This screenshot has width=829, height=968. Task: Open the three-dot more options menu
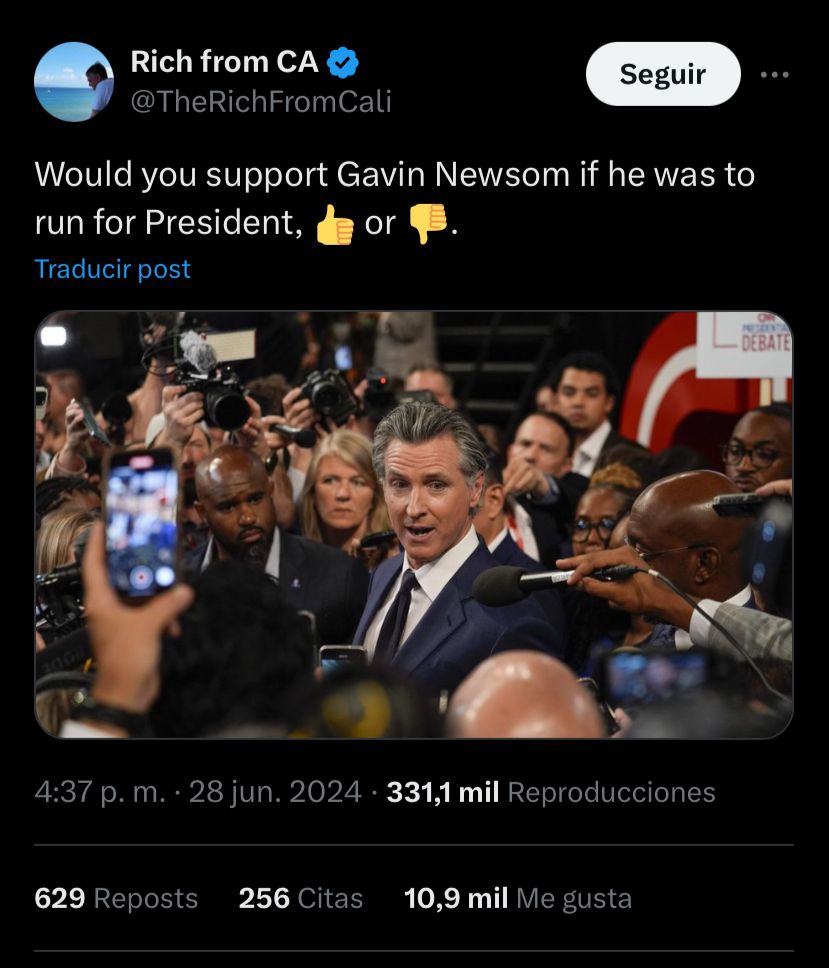[x=775, y=75]
